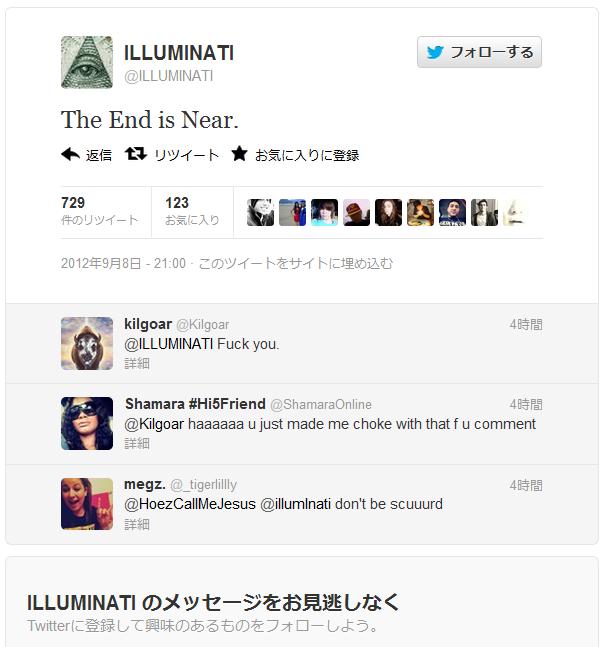Open the @HoezCallMeJesus mention
Viewport: 605px width, 647px height.
tap(190, 504)
